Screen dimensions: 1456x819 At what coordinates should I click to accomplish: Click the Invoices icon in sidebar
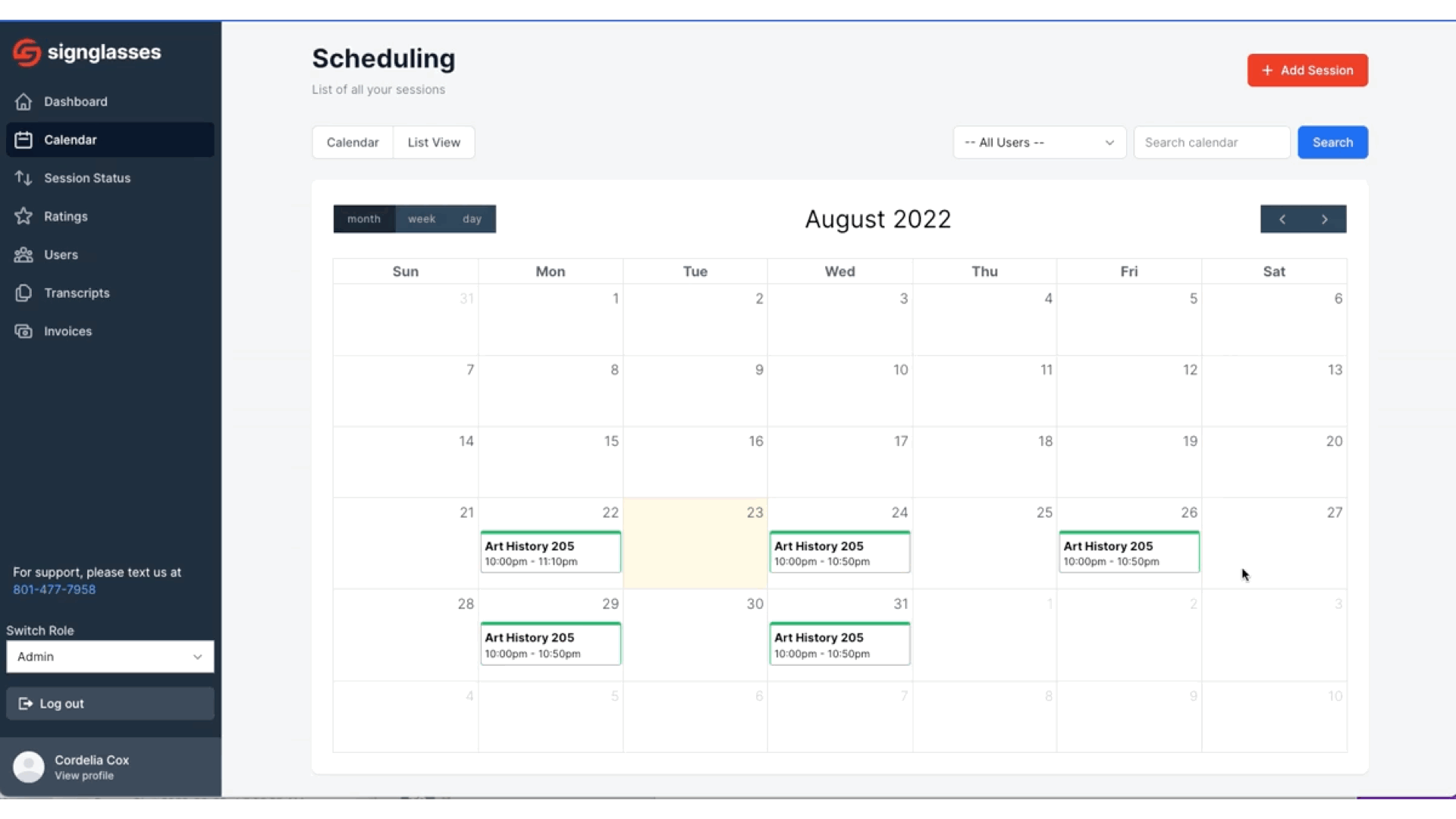[x=24, y=331]
